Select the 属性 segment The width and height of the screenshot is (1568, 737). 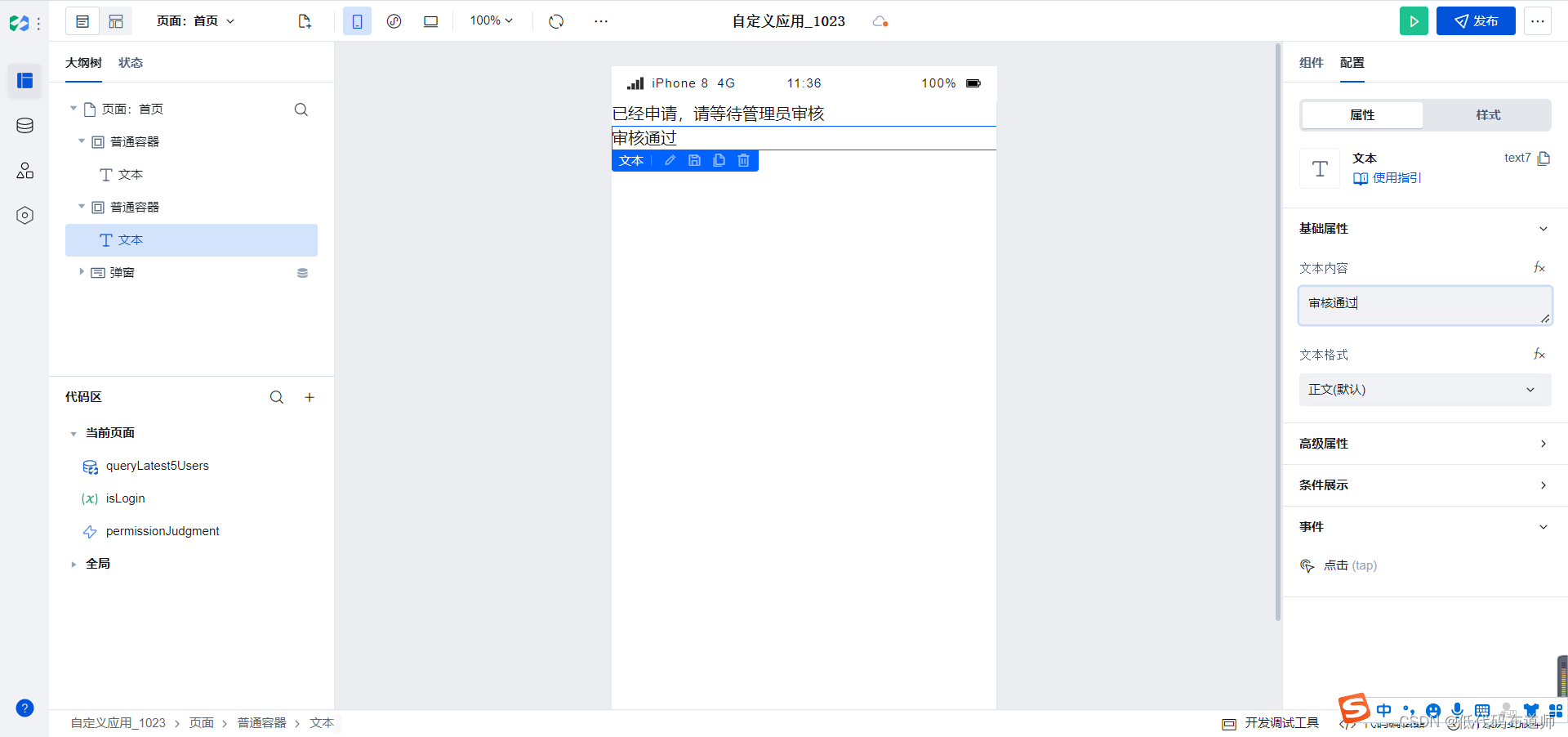tap(1362, 115)
